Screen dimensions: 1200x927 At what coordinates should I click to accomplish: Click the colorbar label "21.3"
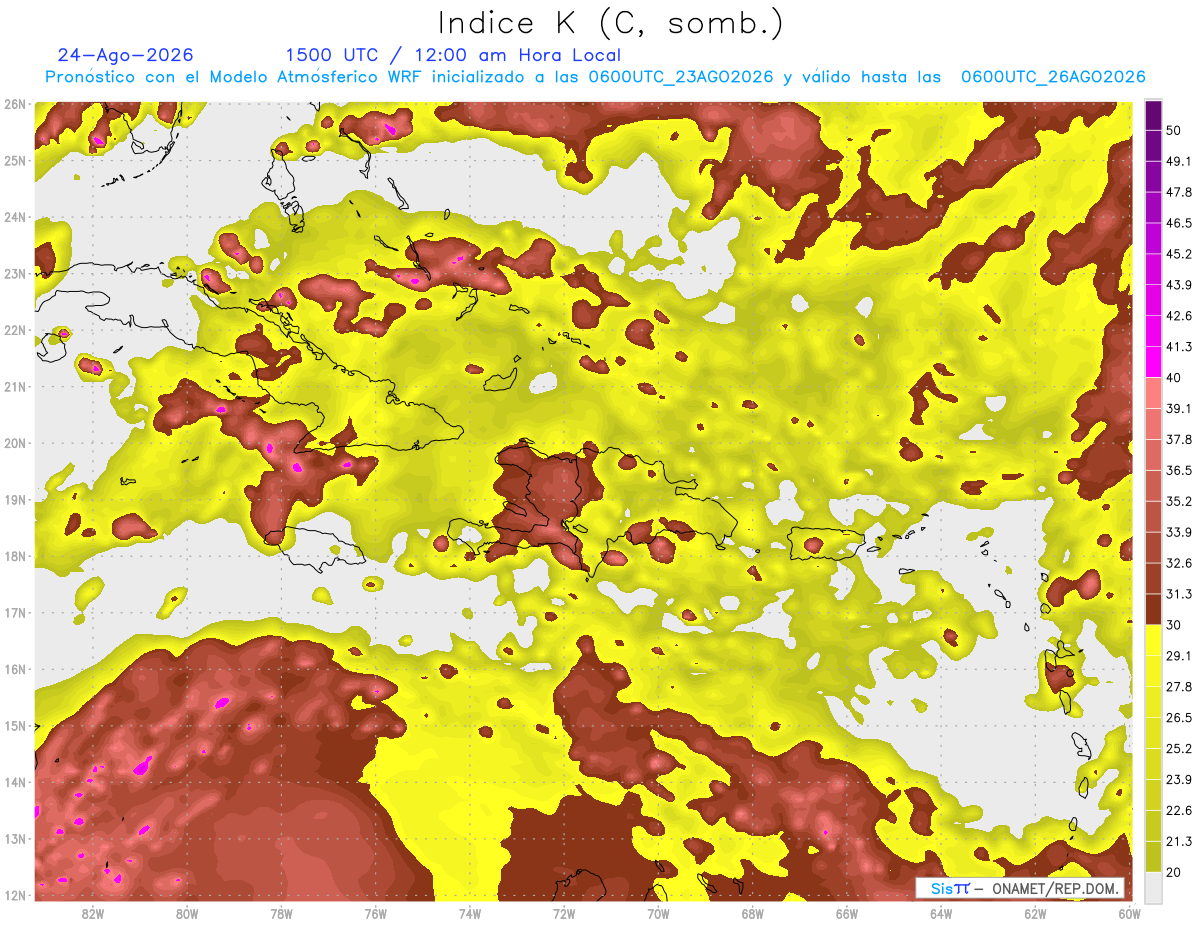click(x=1180, y=841)
